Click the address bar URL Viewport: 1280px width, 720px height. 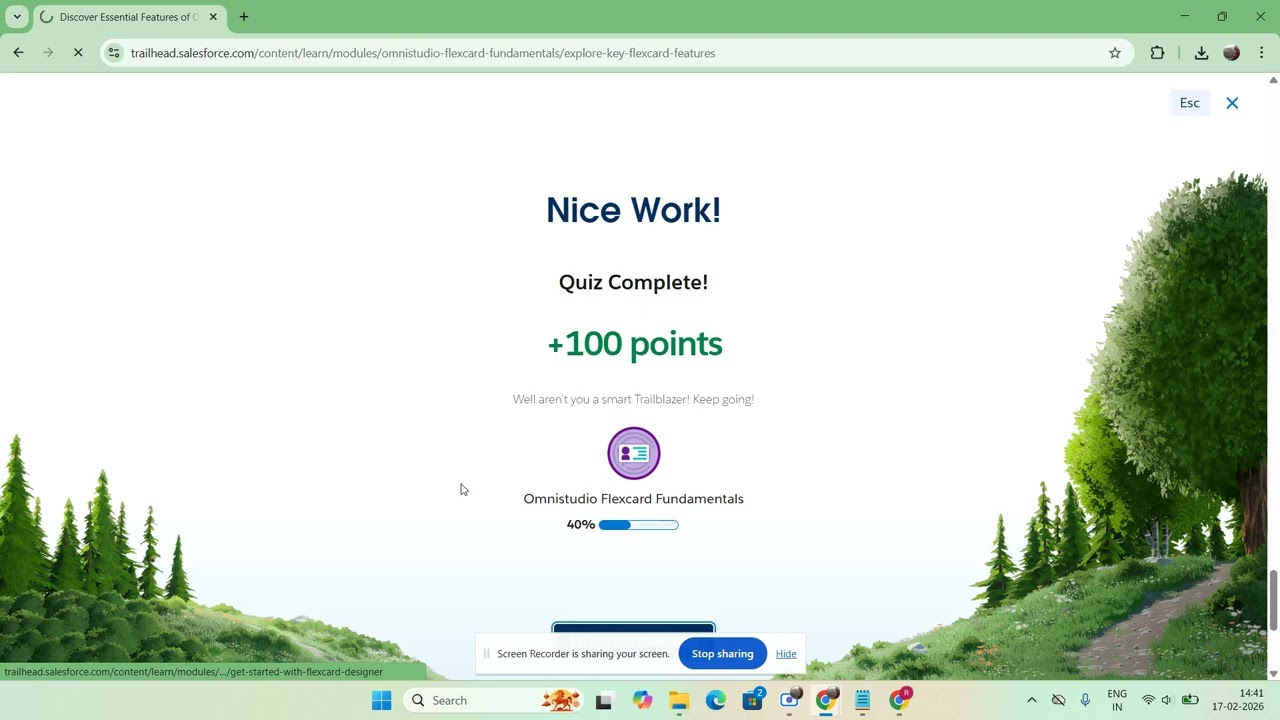pyautogui.click(x=423, y=53)
